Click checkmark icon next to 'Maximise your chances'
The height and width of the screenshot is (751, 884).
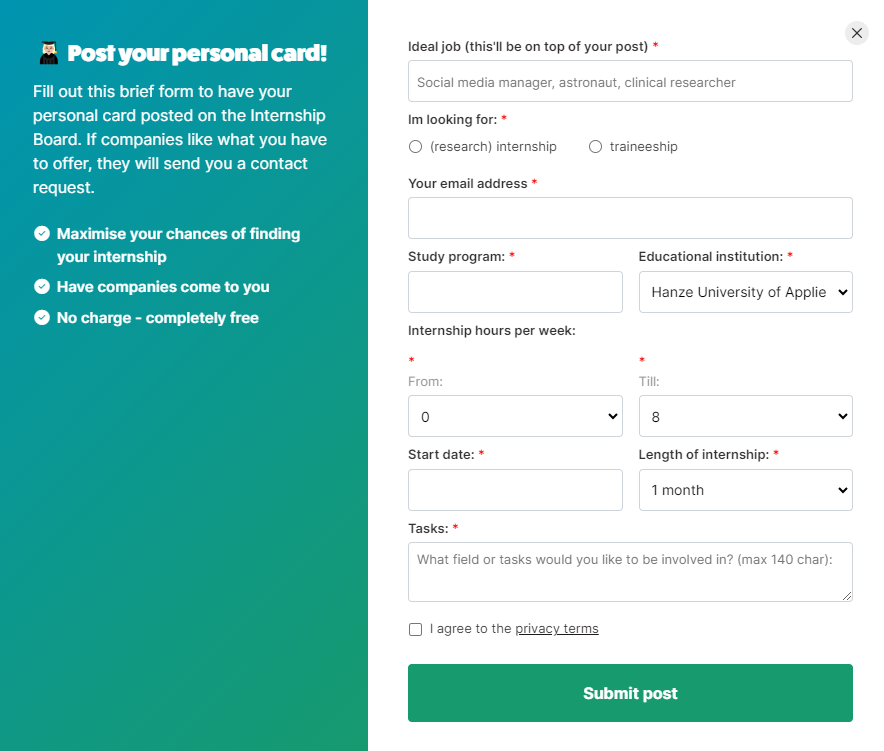42,234
